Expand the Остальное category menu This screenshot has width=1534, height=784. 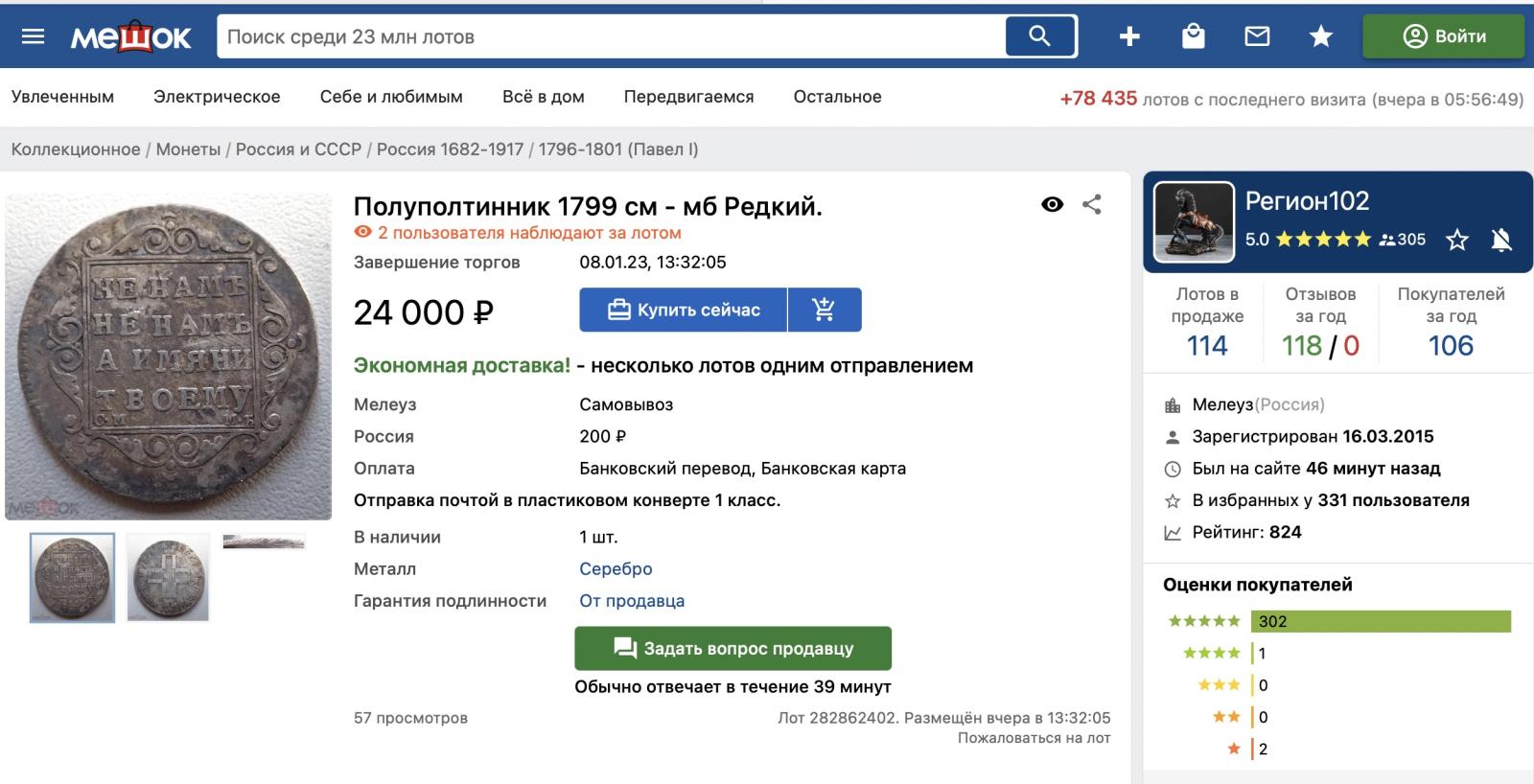(837, 97)
